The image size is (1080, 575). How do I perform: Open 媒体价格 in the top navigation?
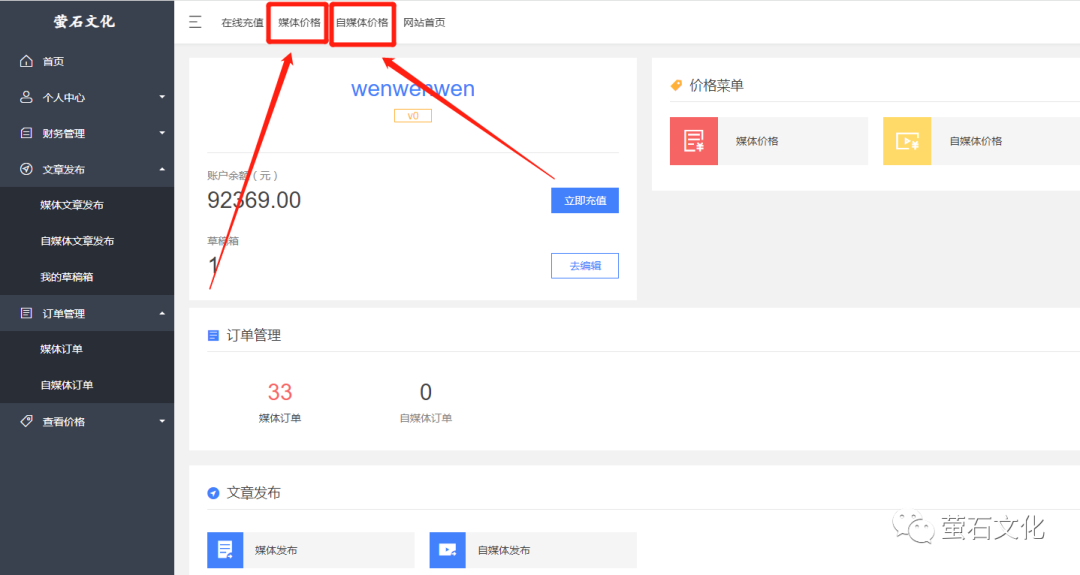pyautogui.click(x=299, y=23)
